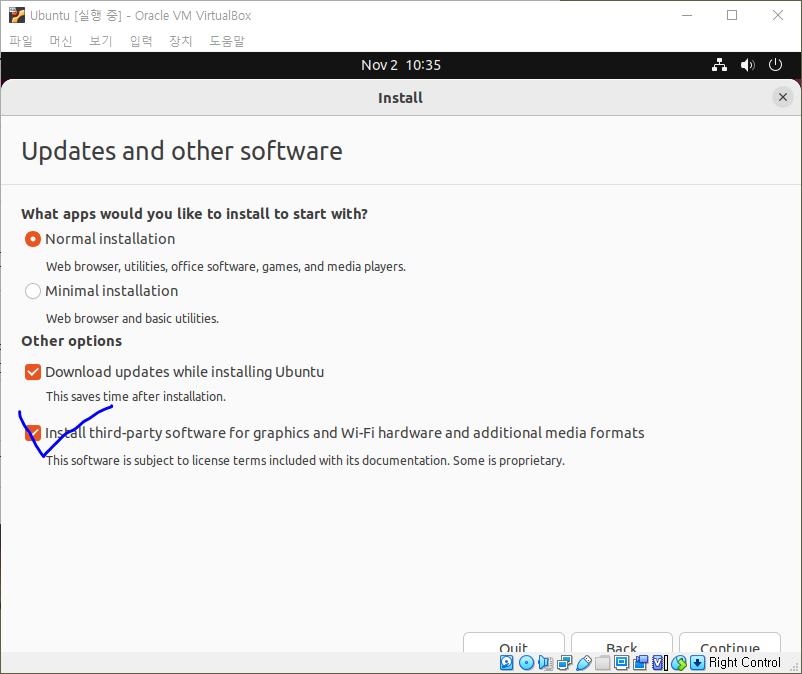Open the clock showing Nov 2 10:35
The image size is (802, 674).
coord(401,65)
